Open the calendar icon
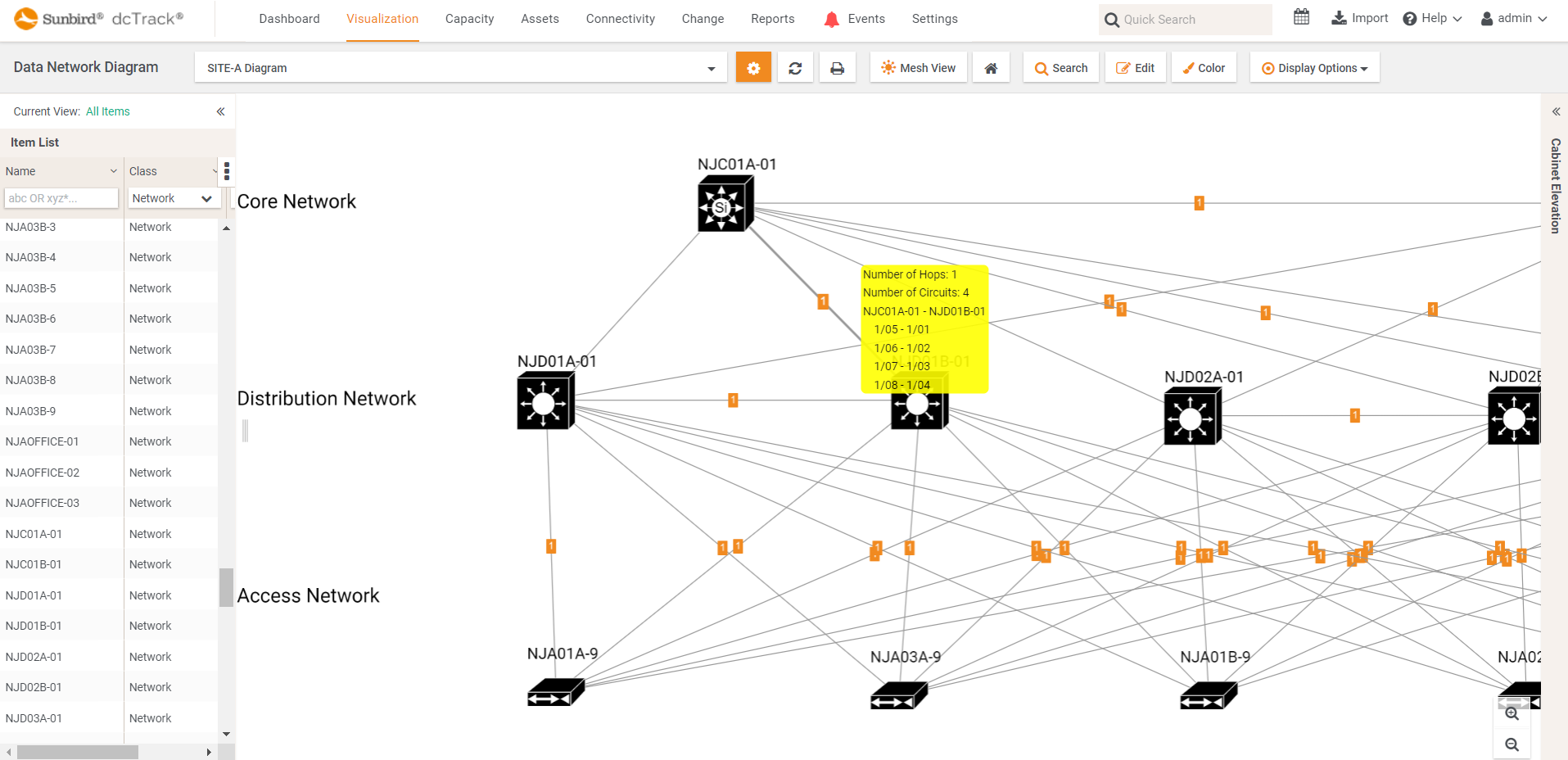 pyautogui.click(x=1300, y=16)
